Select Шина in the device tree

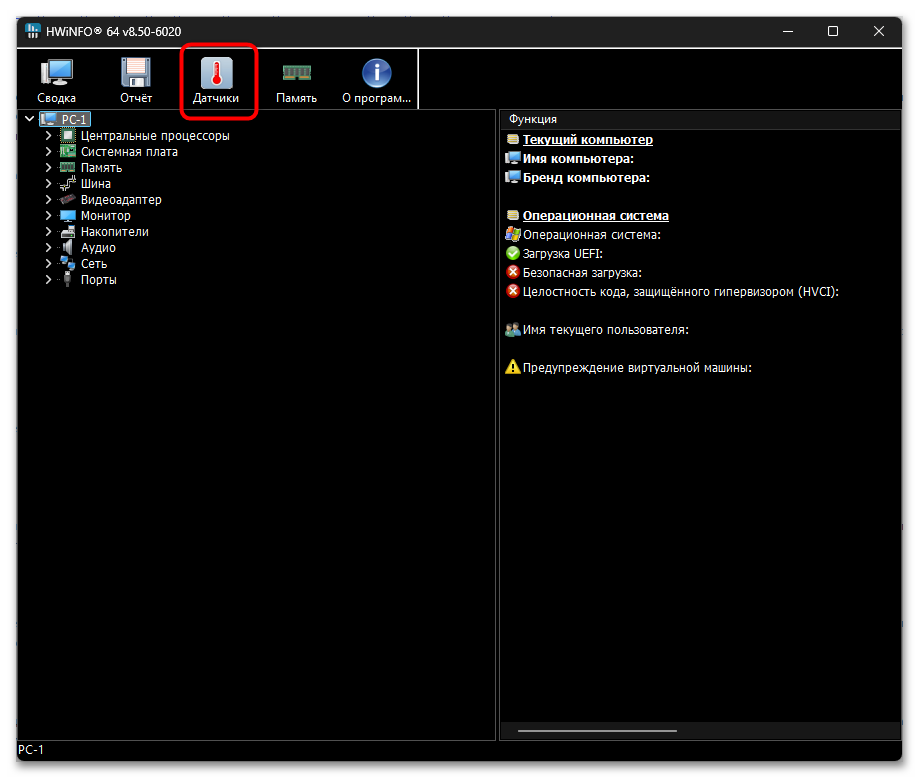click(96, 184)
